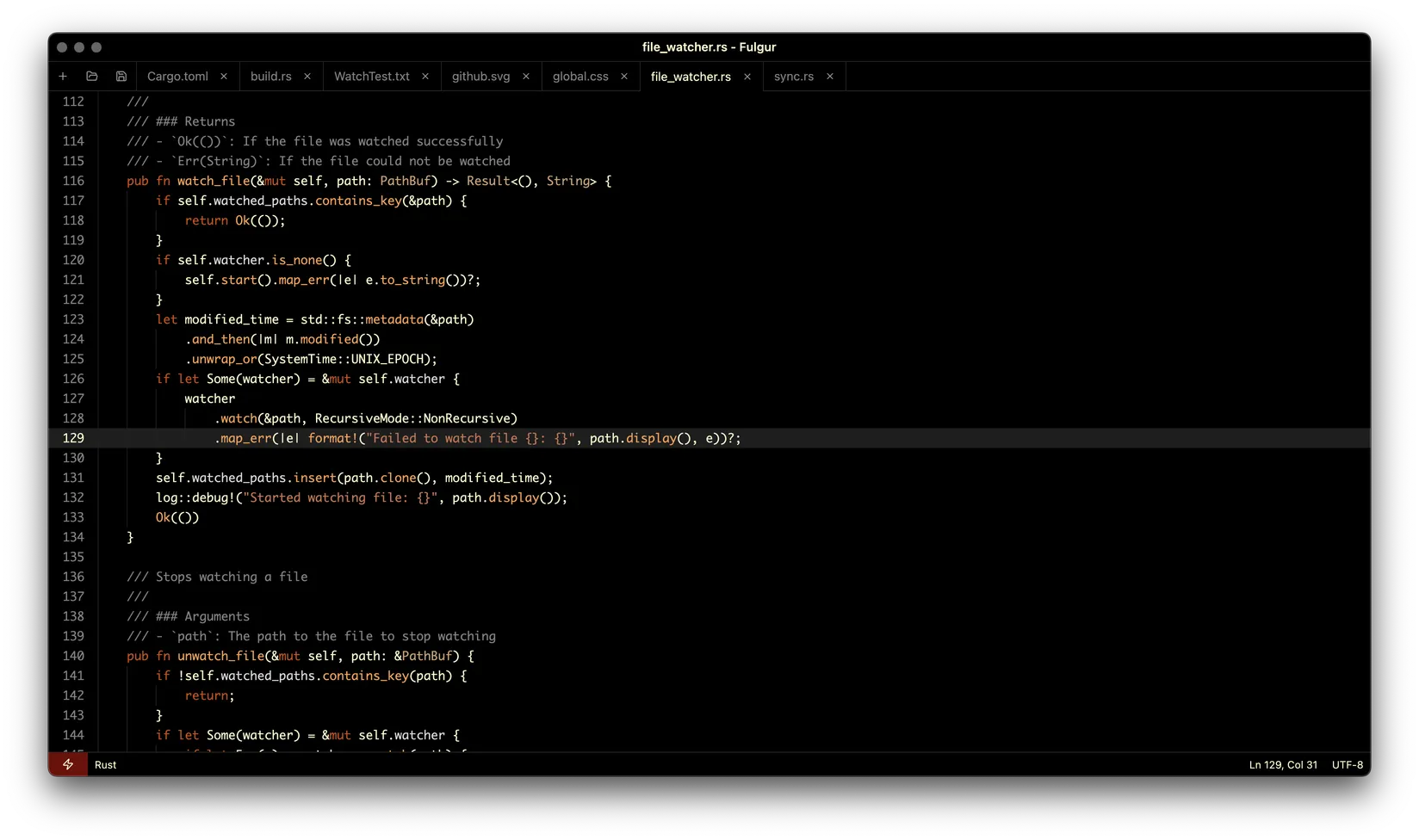Click the red lightning bolt status icon
Image resolution: width=1419 pixels, height=840 pixels.
[68, 764]
